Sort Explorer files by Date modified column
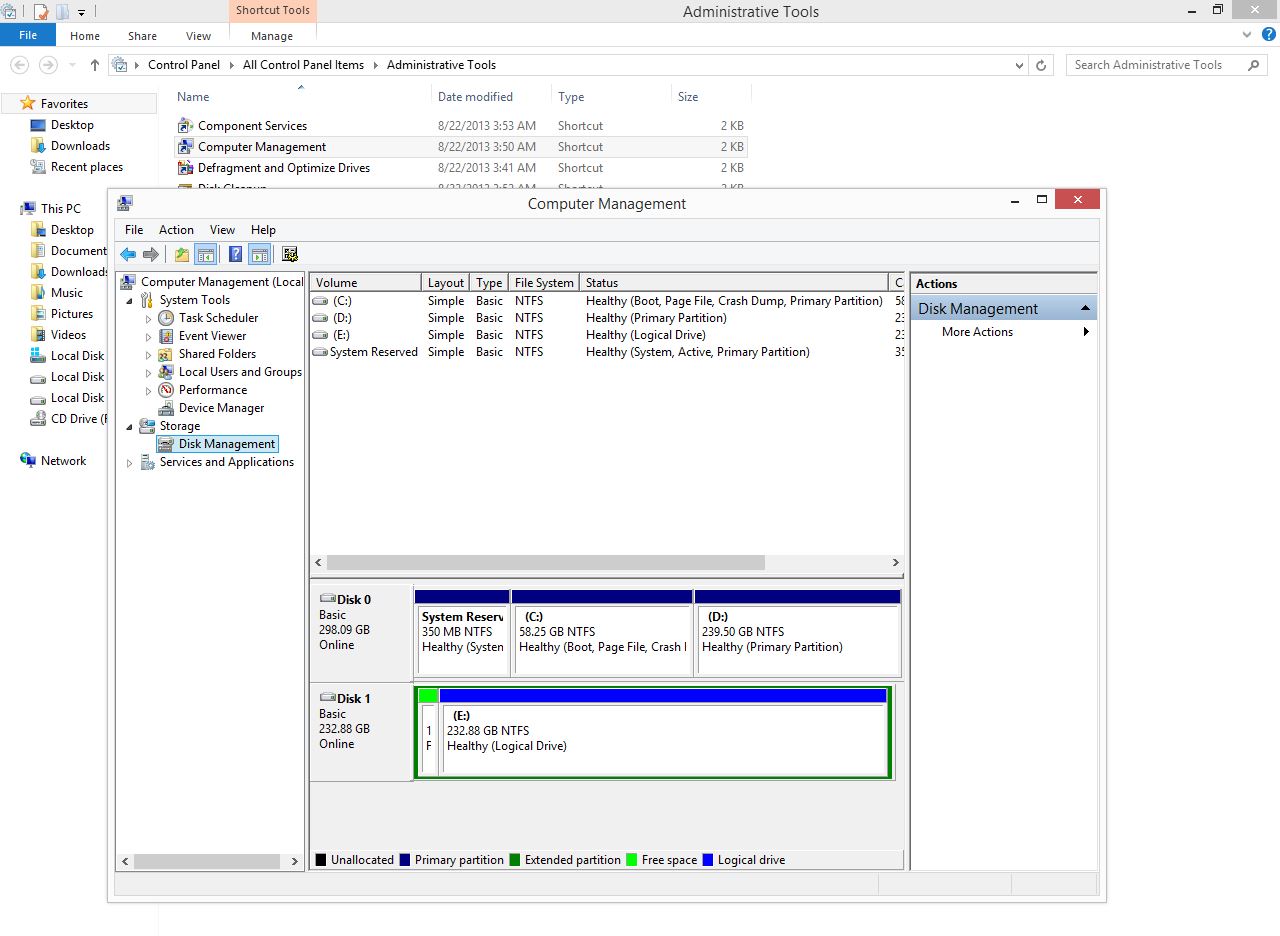Image resolution: width=1280 pixels, height=936 pixels. click(475, 97)
